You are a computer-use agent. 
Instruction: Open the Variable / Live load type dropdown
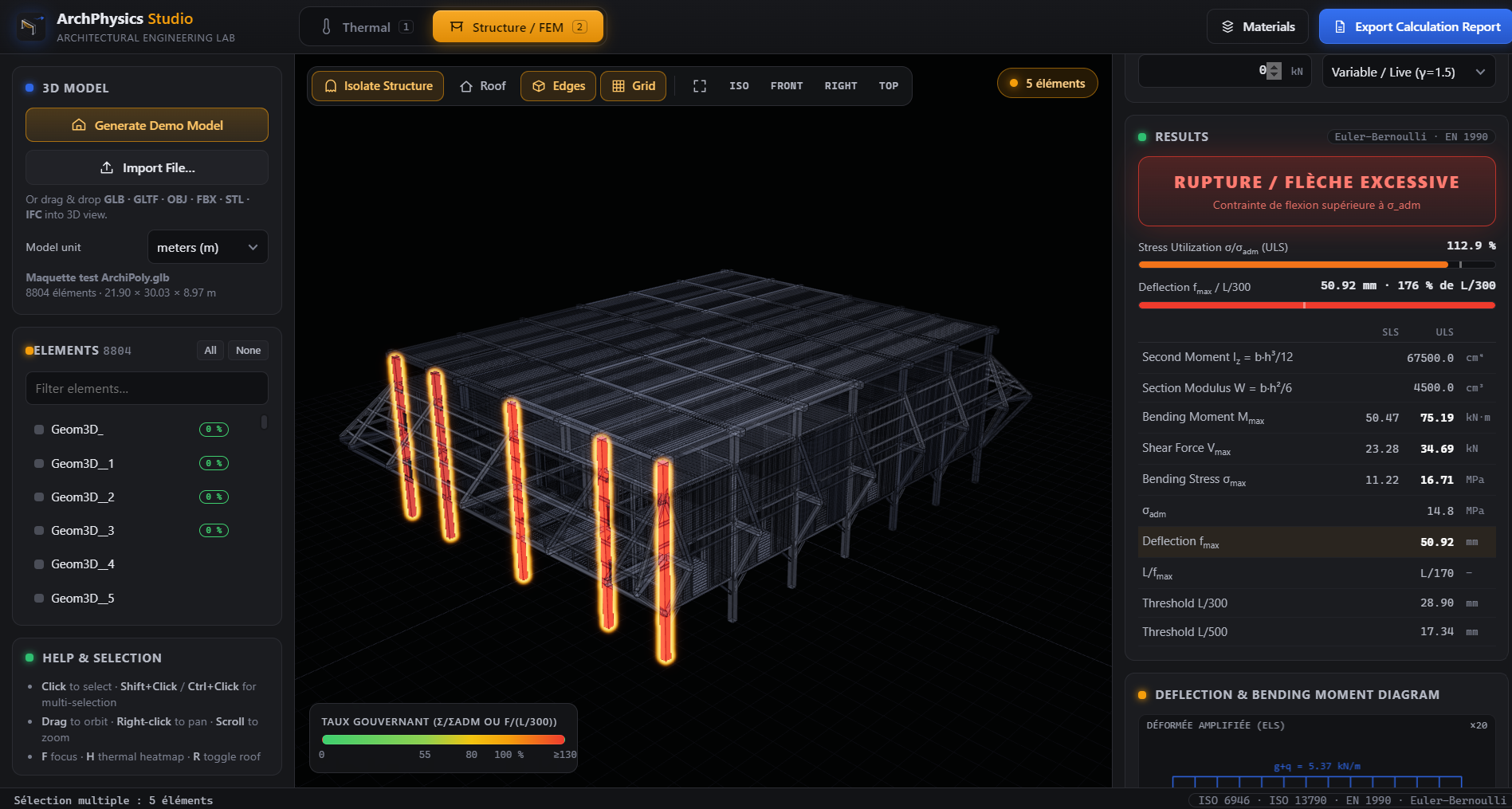(x=1408, y=72)
